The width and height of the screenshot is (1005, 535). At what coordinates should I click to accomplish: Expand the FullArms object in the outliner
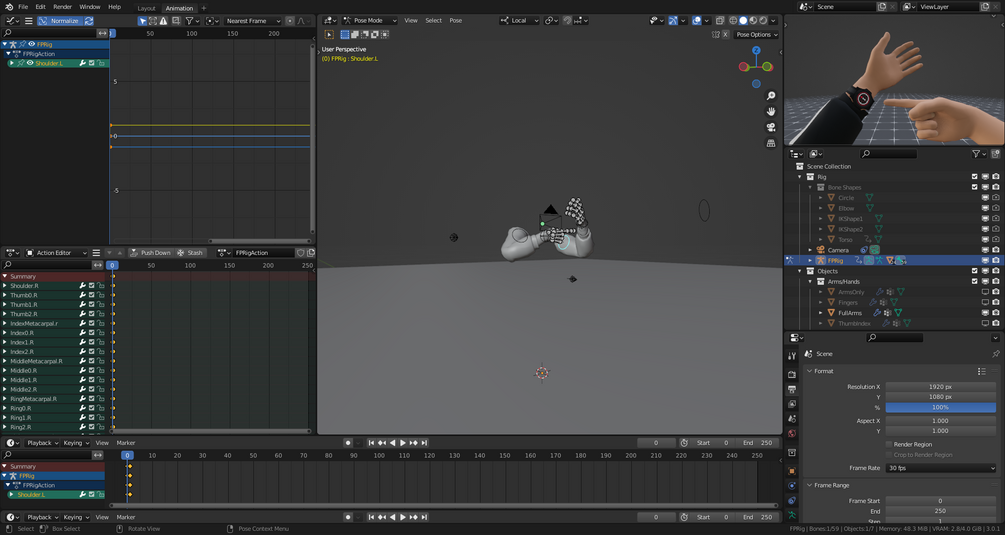tap(821, 313)
